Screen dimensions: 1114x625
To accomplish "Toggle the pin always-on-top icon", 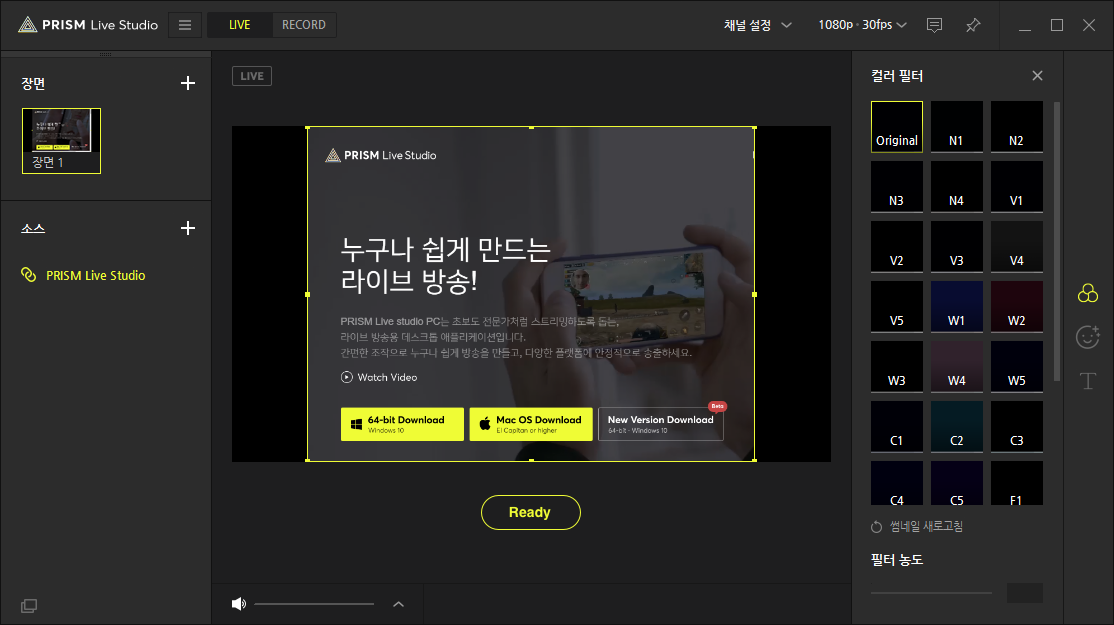I will pos(973,25).
